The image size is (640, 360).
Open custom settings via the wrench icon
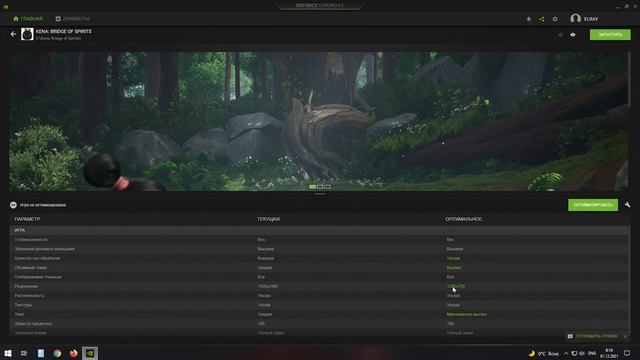(627, 205)
